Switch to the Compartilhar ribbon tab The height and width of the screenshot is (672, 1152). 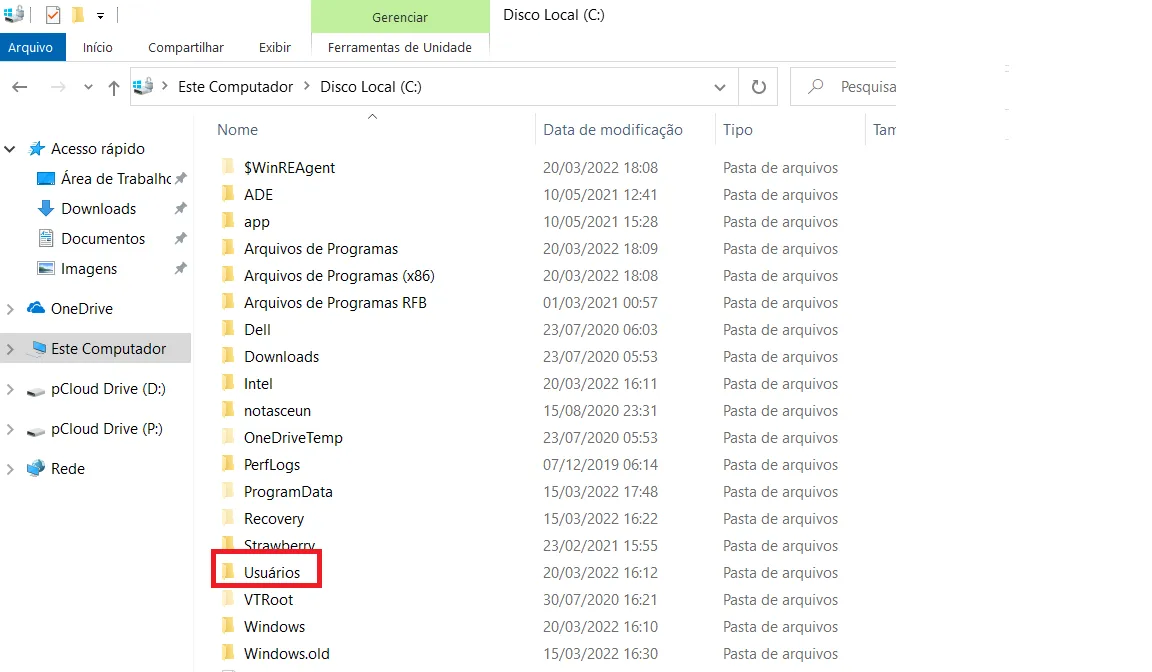[x=186, y=48]
